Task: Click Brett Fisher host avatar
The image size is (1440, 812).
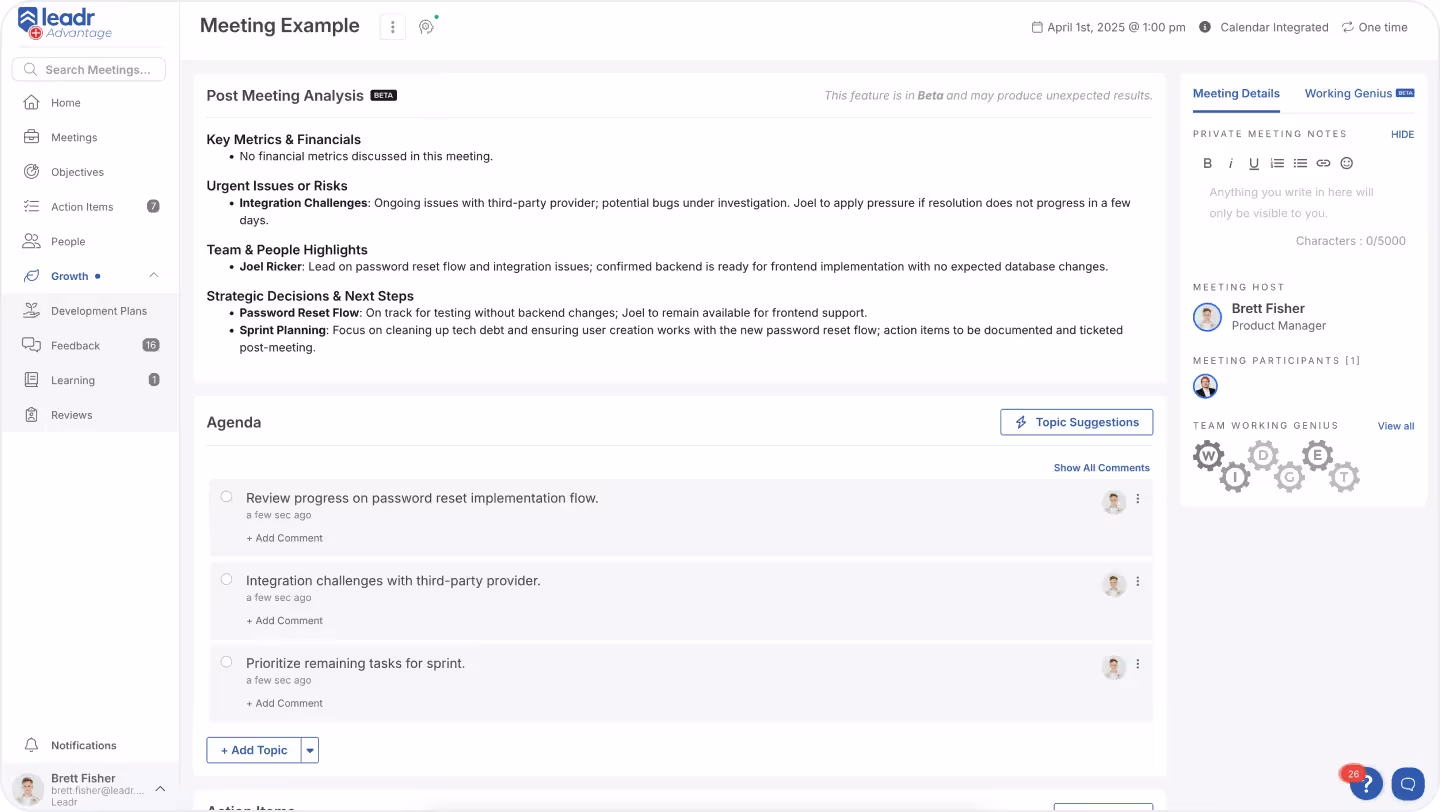Action: point(1207,317)
